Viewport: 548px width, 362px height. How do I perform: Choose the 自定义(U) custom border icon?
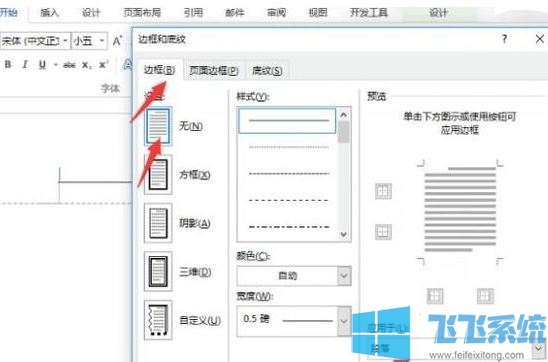click(158, 320)
